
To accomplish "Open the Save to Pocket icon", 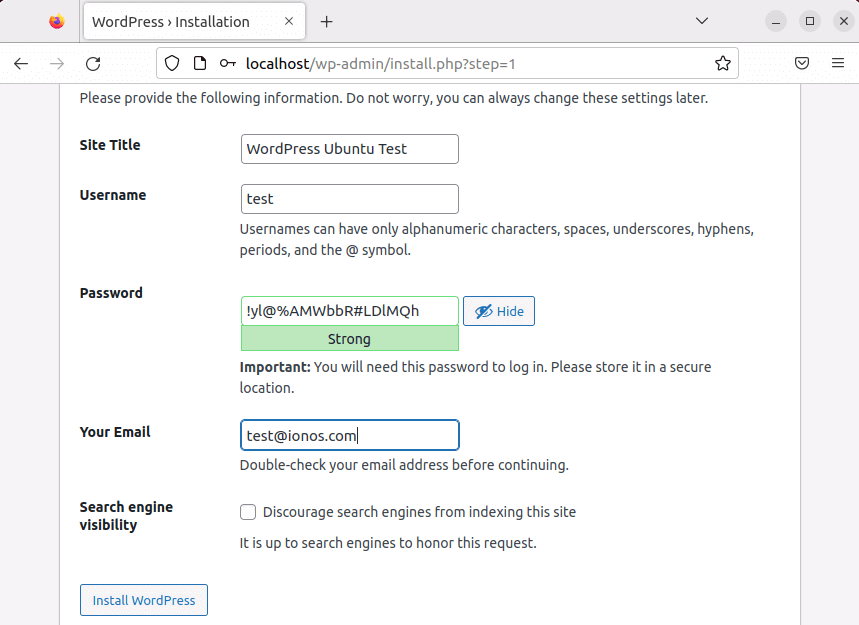I will point(802,63).
